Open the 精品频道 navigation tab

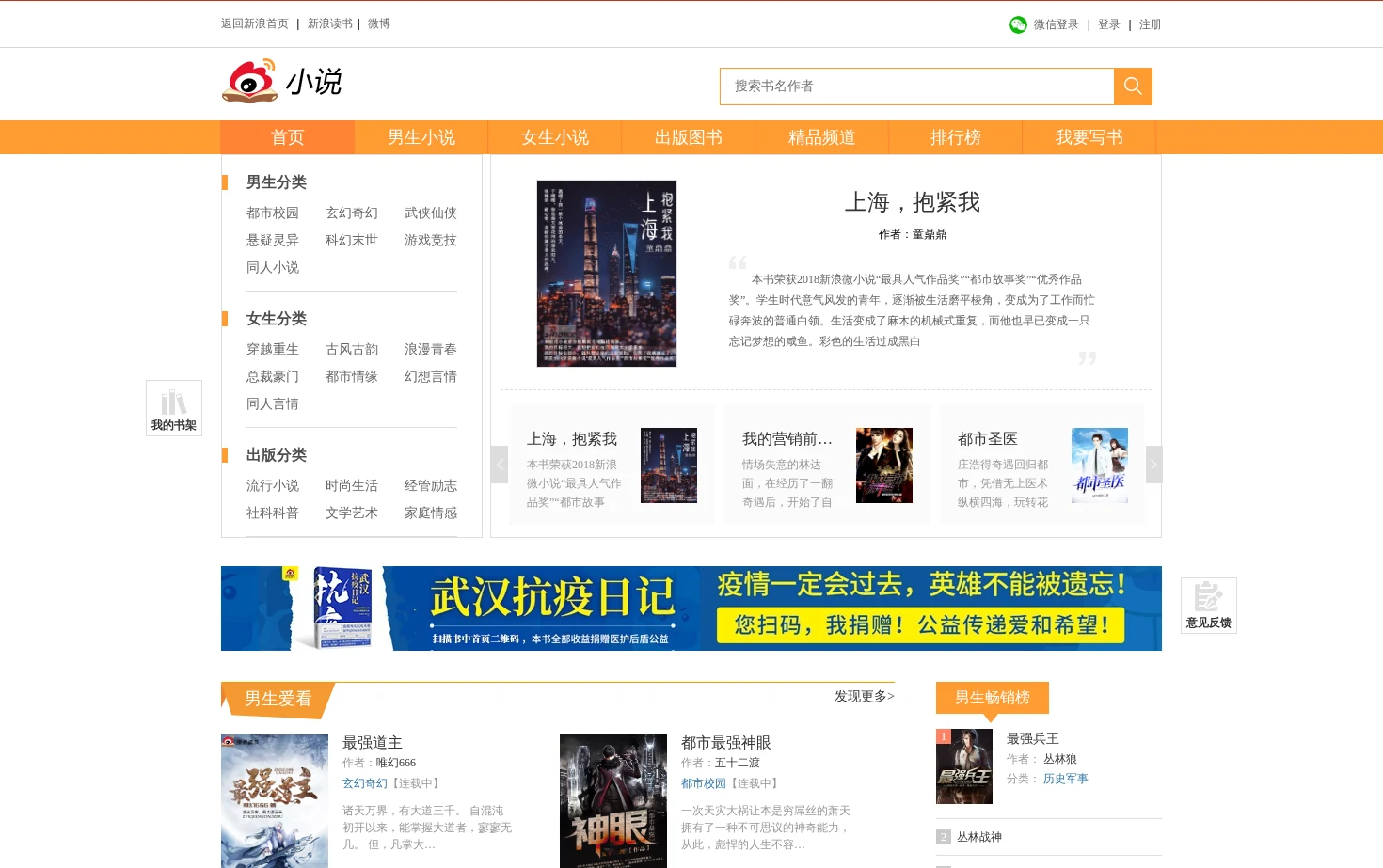(x=822, y=137)
